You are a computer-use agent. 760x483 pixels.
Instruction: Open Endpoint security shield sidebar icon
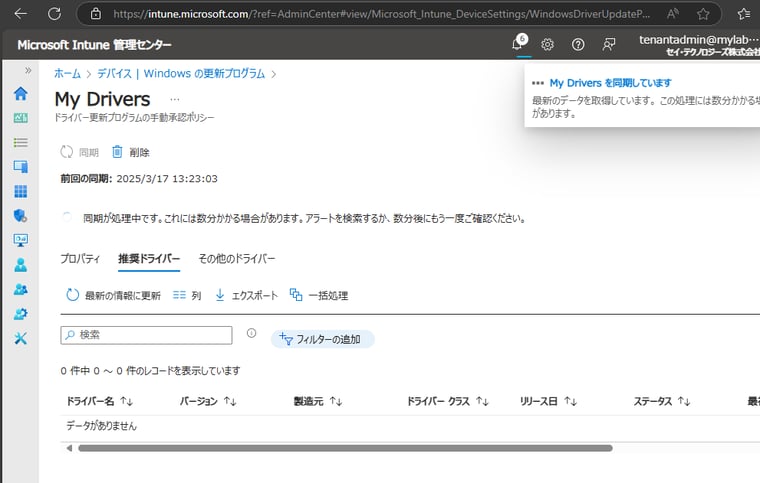[20, 216]
